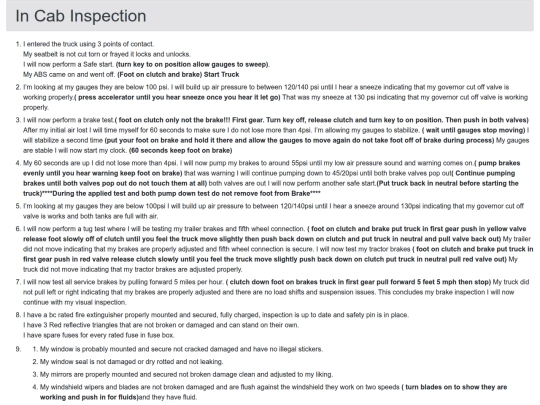Click sub-item 'My window is probably mounted'
This screenshot has height=405, width=540.
pyautogui.click(x=181, y=349)
